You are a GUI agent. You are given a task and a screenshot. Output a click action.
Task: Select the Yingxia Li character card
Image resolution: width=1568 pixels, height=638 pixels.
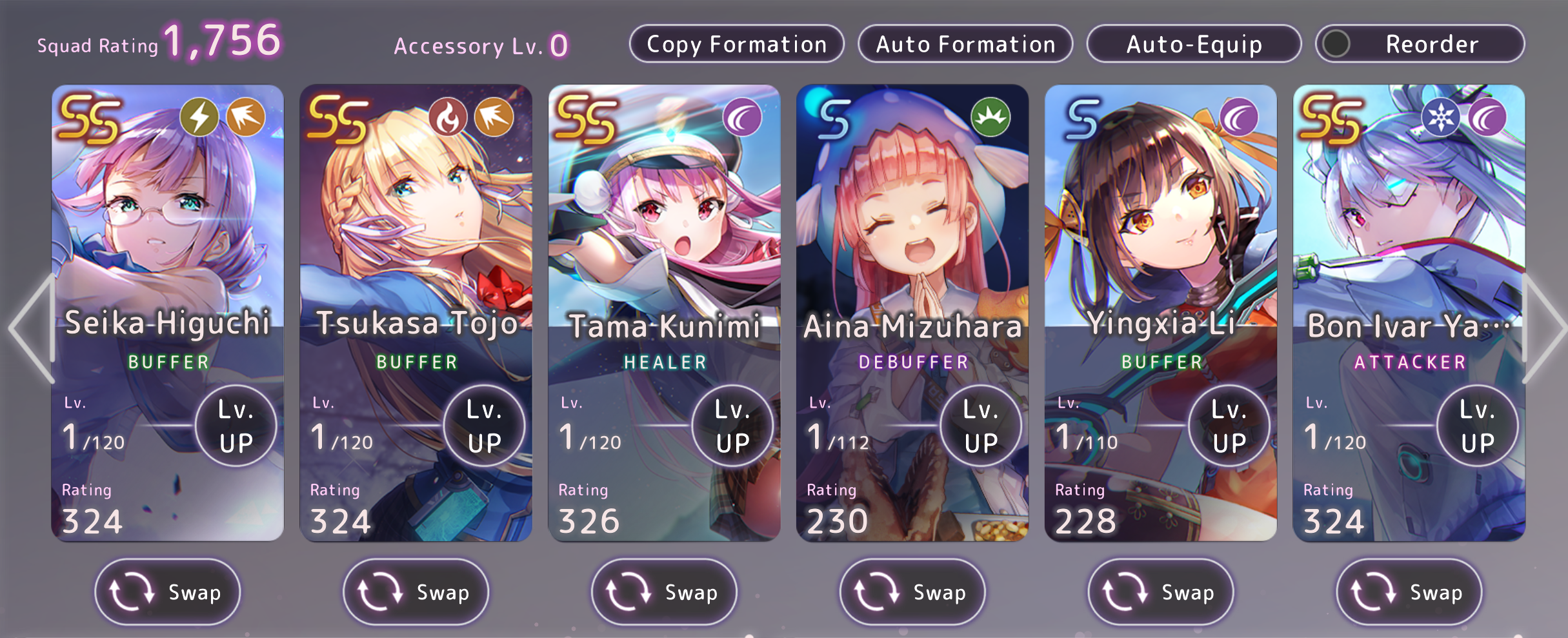(1161, 313)
